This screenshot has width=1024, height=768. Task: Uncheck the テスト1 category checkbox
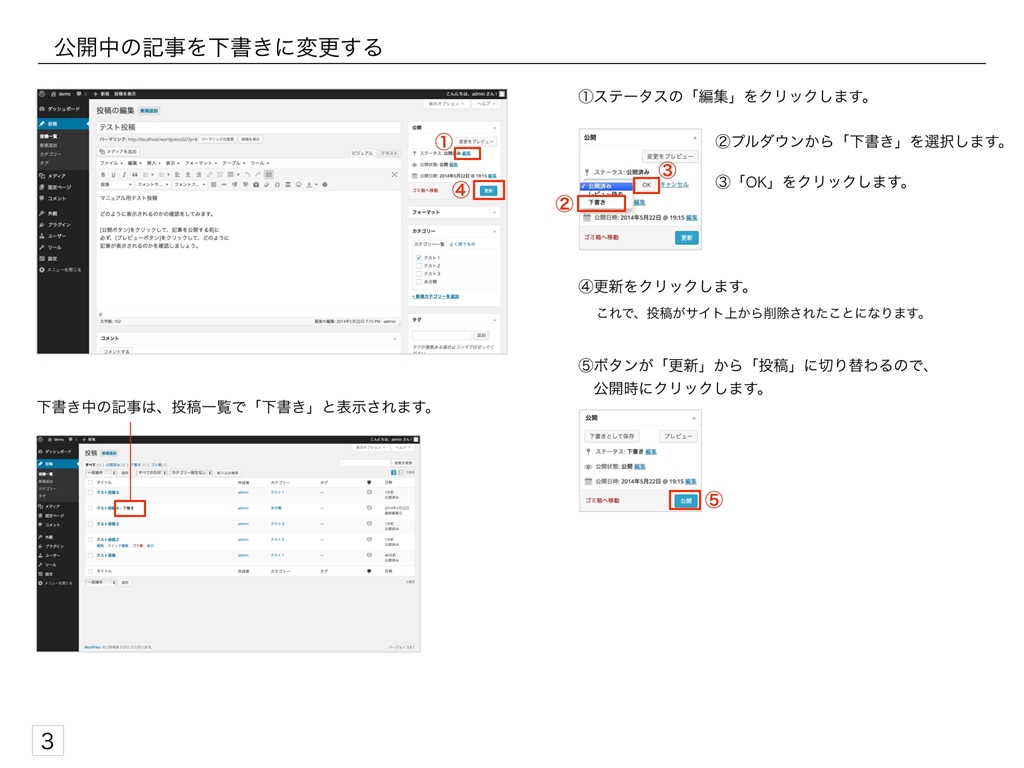[x=418, y=258]
